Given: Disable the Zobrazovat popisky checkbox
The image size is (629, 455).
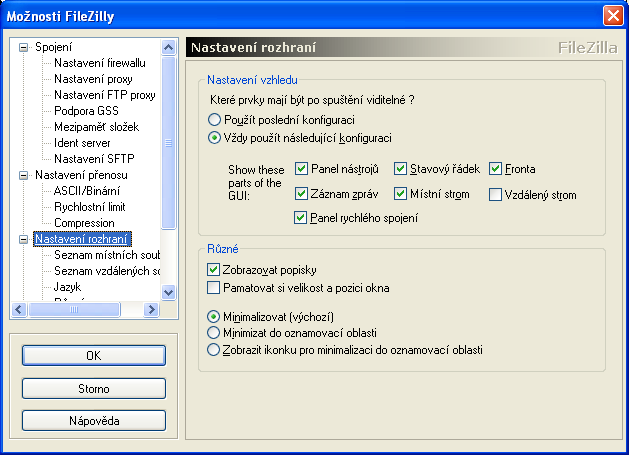Looking at the screenshot, I should click(x=213, y=270).
